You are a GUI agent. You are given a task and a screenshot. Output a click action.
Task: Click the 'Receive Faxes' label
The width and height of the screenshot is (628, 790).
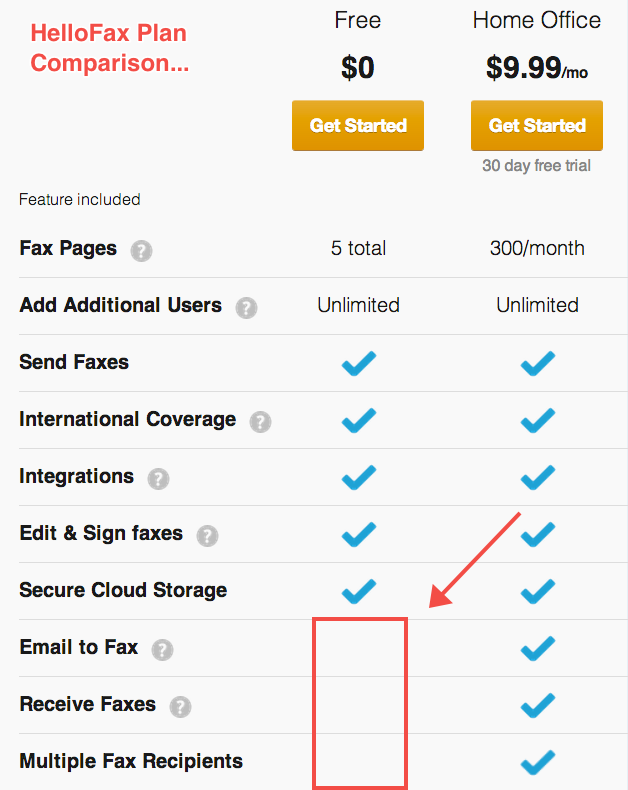(88, 704)
